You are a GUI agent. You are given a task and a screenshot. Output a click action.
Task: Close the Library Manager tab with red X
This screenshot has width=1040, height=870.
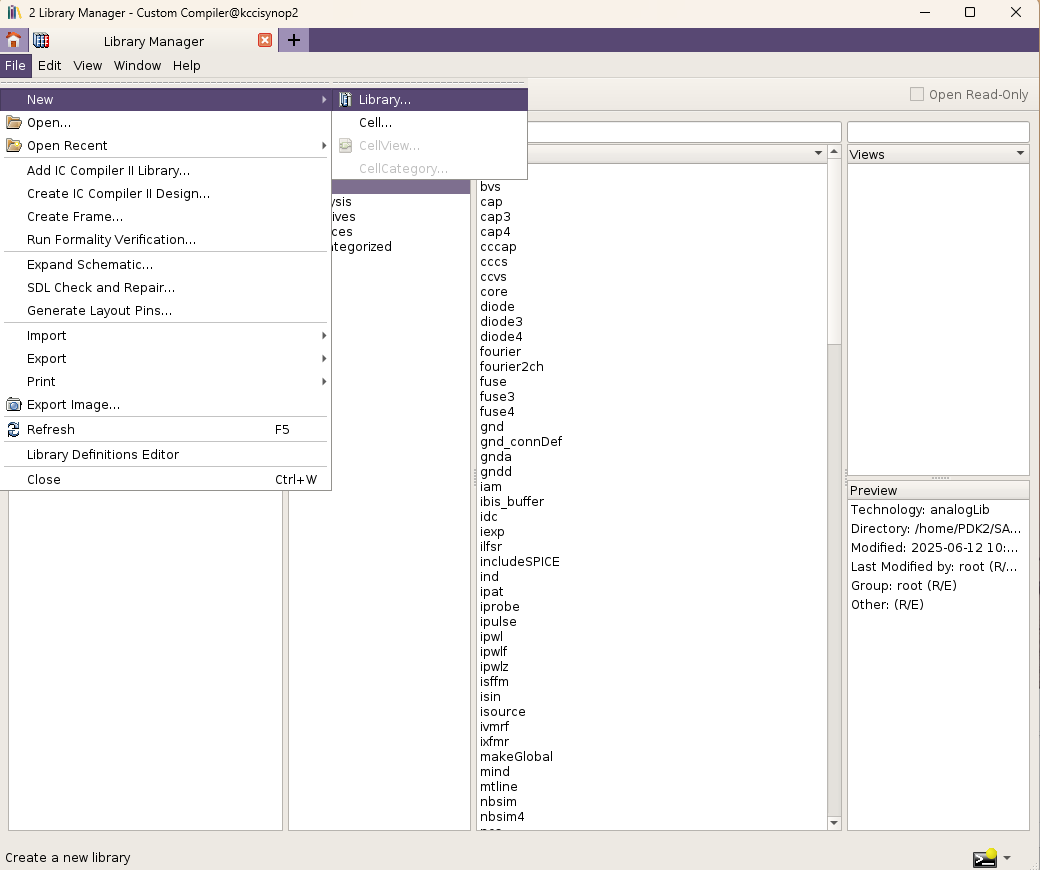[265, 40]
